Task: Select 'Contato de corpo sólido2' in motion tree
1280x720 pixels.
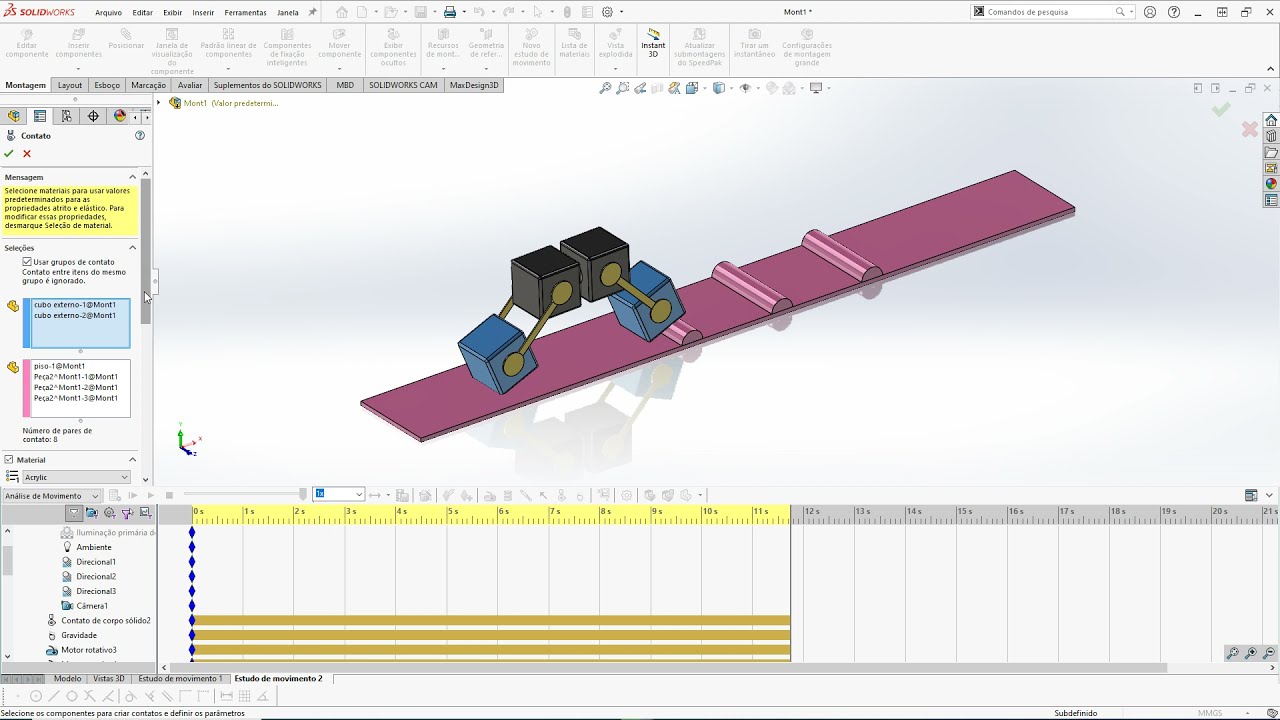Action: click(x=106, y=621)
